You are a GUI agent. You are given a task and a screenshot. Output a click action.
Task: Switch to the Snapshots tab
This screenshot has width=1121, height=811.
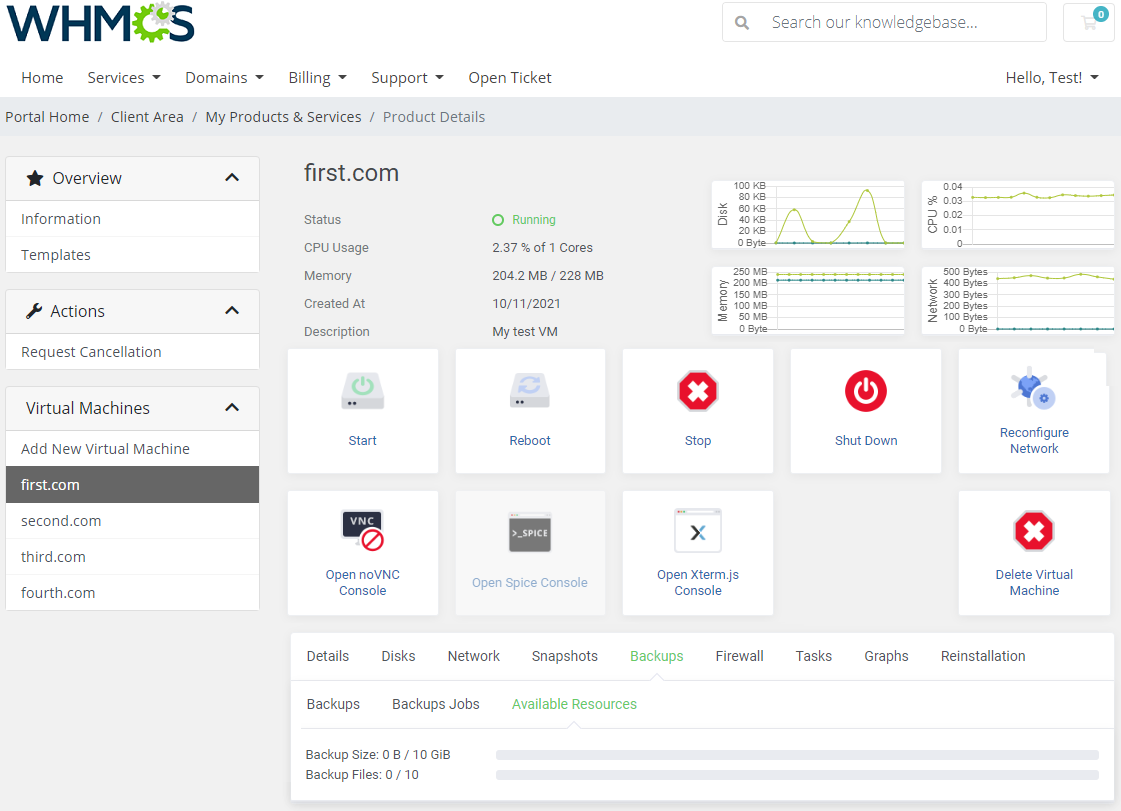565,656
